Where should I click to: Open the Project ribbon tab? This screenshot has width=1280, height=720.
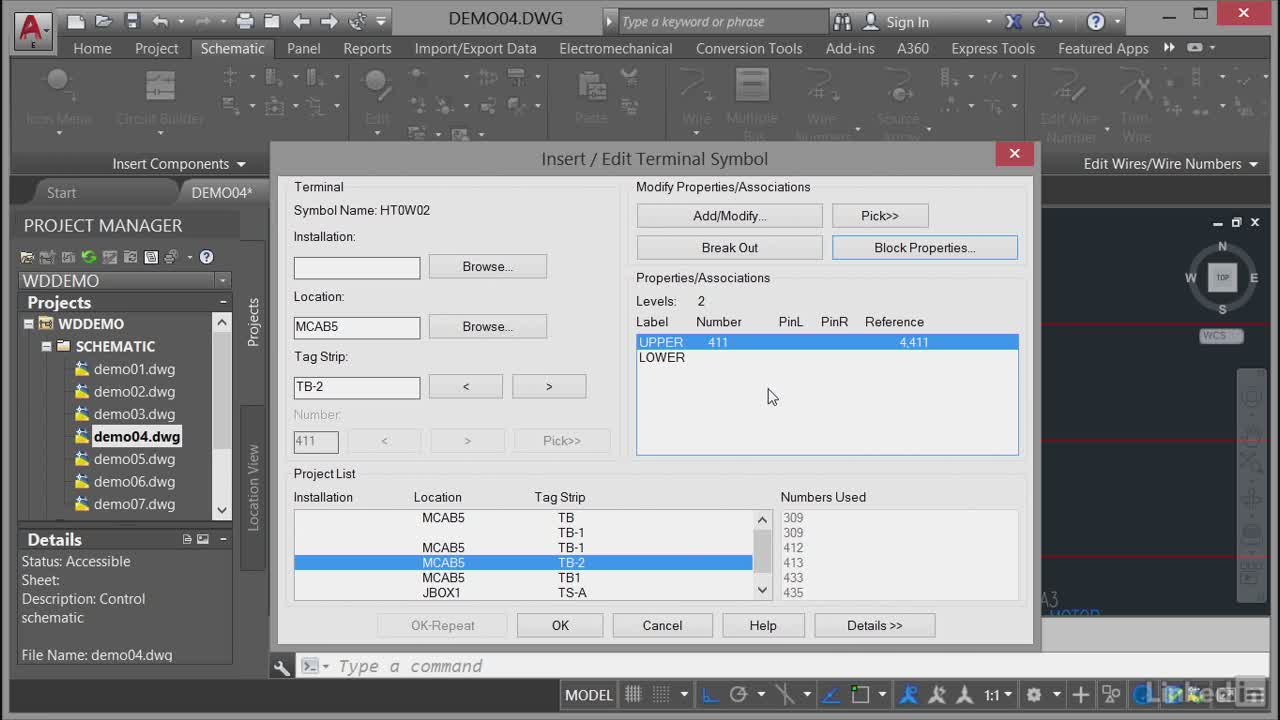156,48
